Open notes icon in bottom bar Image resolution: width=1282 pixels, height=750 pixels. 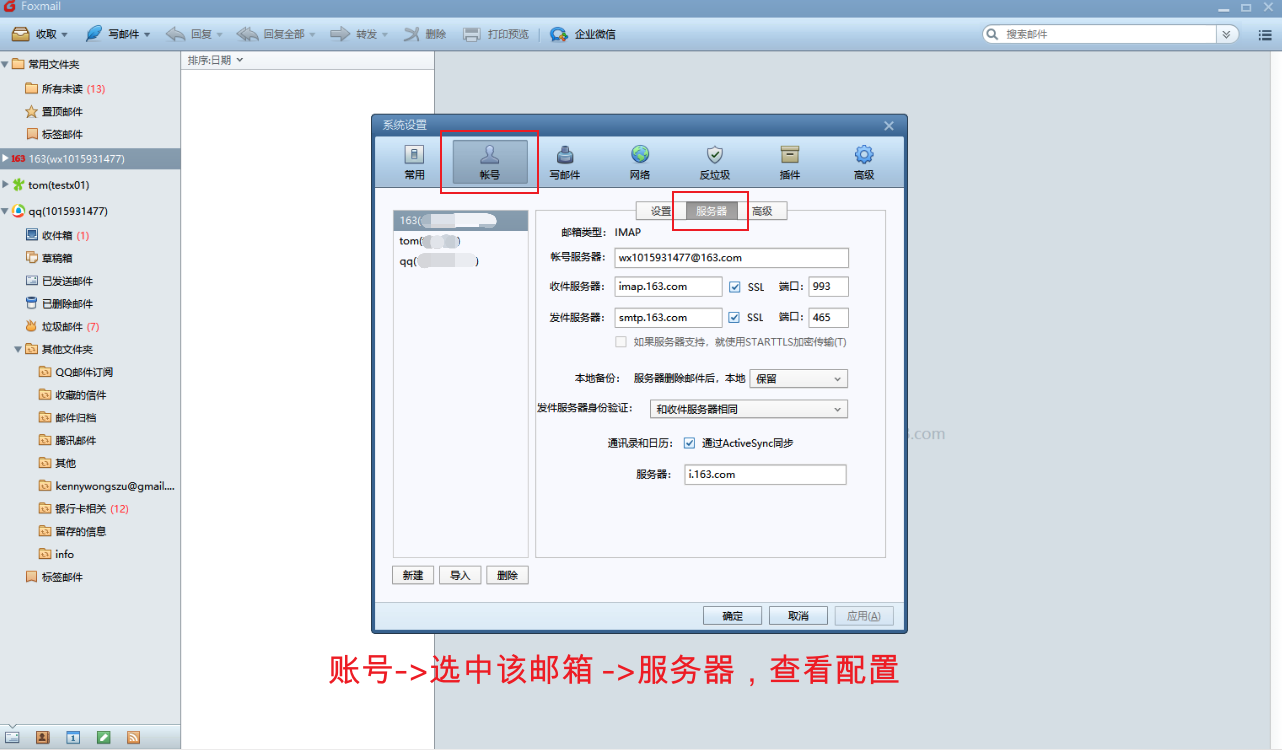[103, 737]
